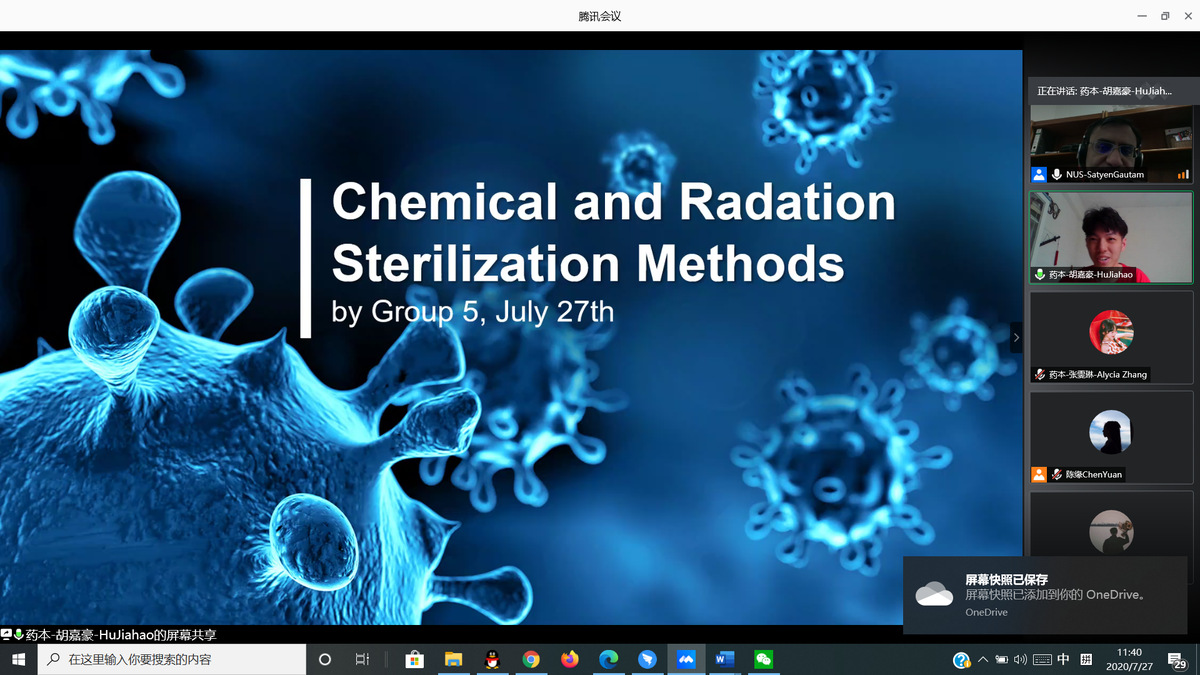The height and width of the screenshot is (675, 1200).
Task: Toggle the 中 input language indicator
Action: tap(1063, 660)
